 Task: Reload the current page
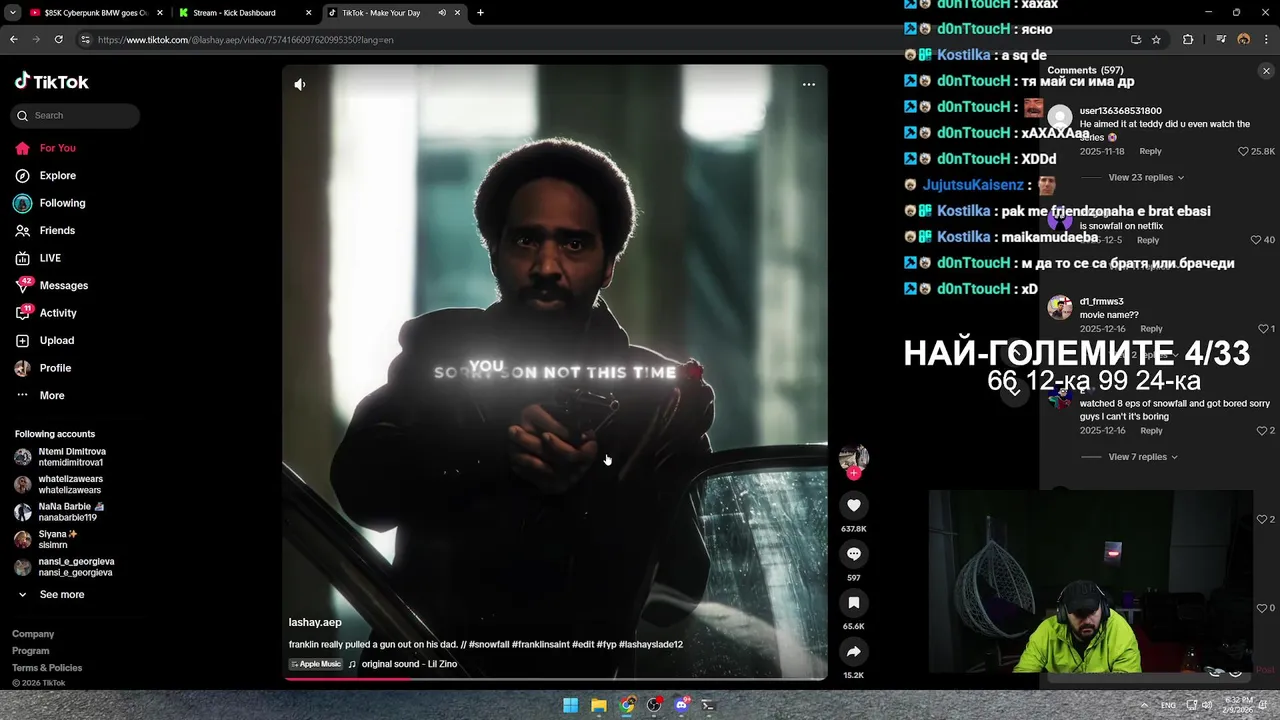point(59,40)
